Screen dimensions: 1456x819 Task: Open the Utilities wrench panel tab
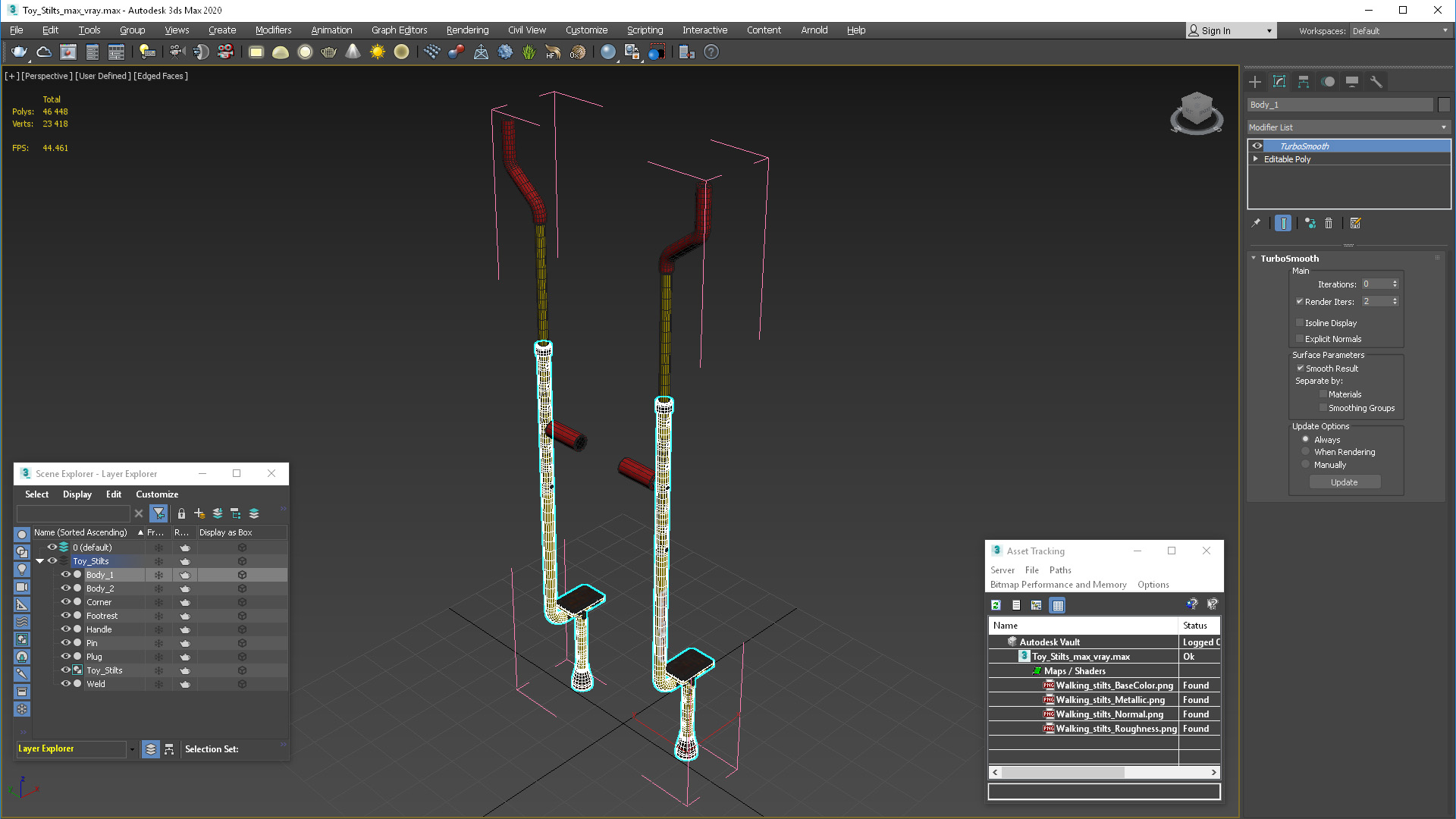[x=1376, y=82]
